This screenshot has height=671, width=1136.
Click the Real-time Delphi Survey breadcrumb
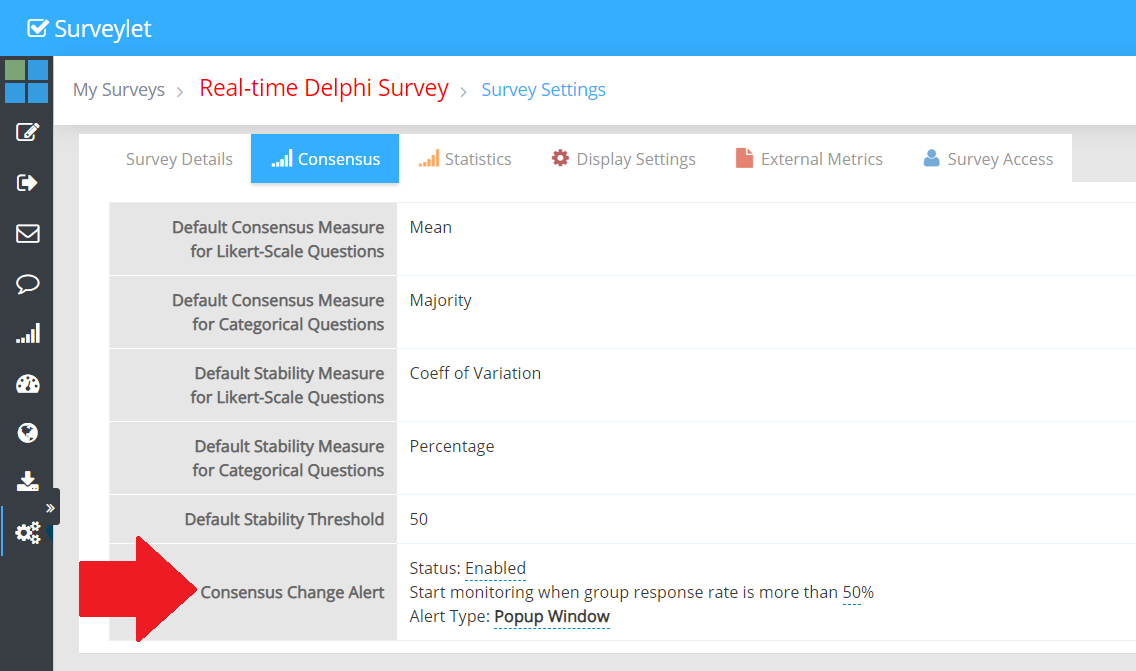[324, 88]
